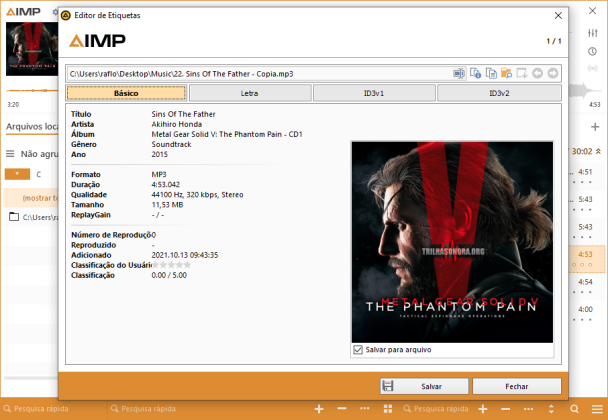Go to next file with right arrow icon

[553, 73]
